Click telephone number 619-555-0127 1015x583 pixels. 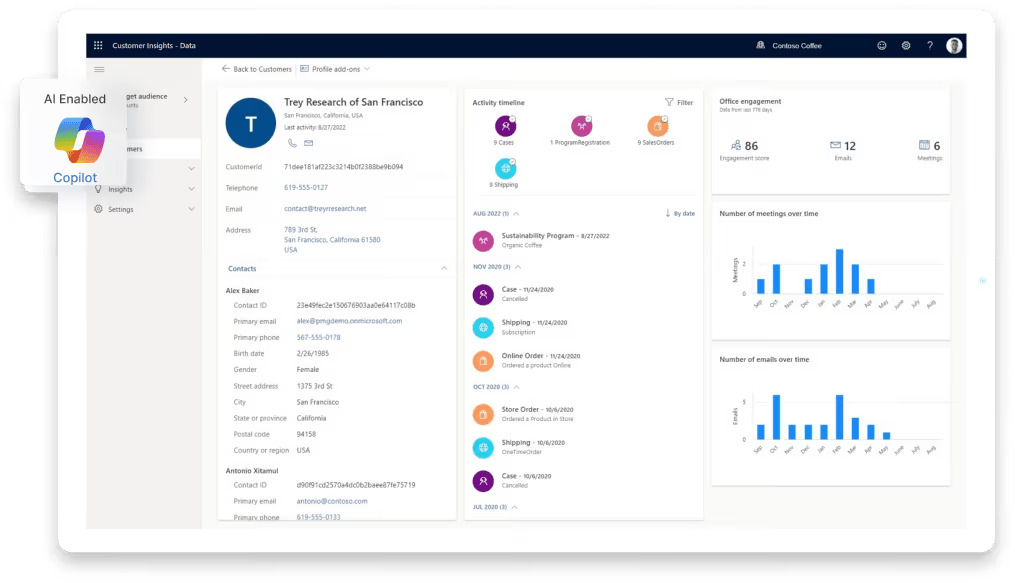click(x=306, y=188)
